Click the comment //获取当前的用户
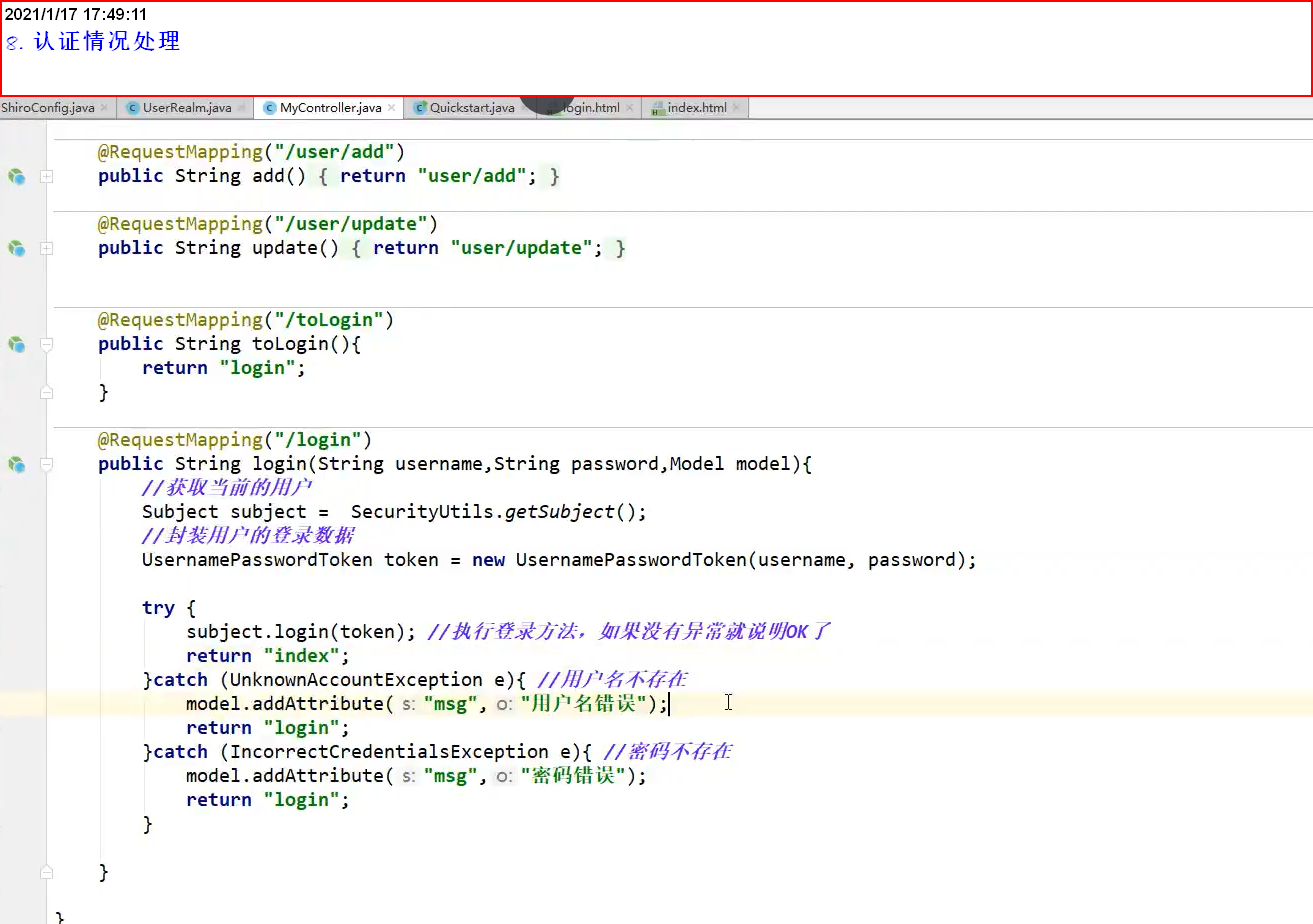1313x924 pixels. coord(228,488)
